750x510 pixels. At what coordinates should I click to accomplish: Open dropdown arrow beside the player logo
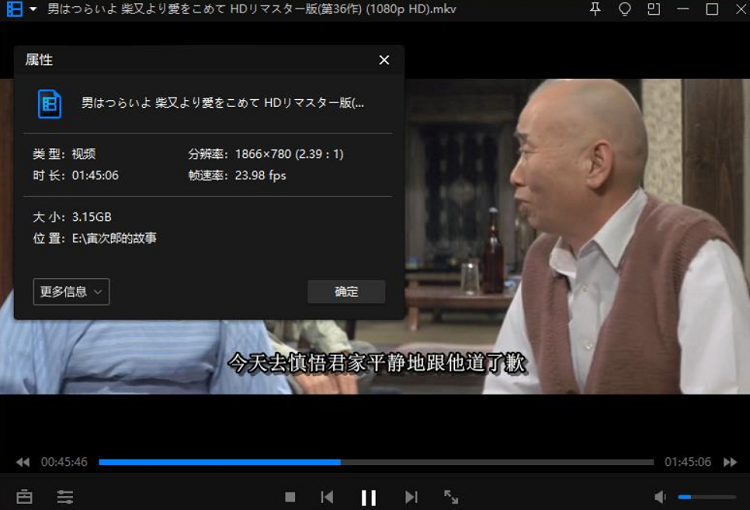pyautogui.click(x=33, y=10)
